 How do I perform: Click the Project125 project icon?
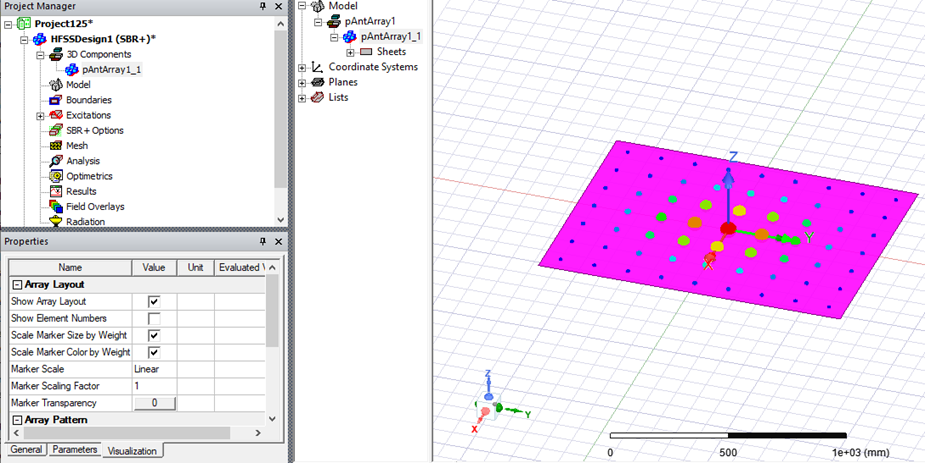(24, 24)
